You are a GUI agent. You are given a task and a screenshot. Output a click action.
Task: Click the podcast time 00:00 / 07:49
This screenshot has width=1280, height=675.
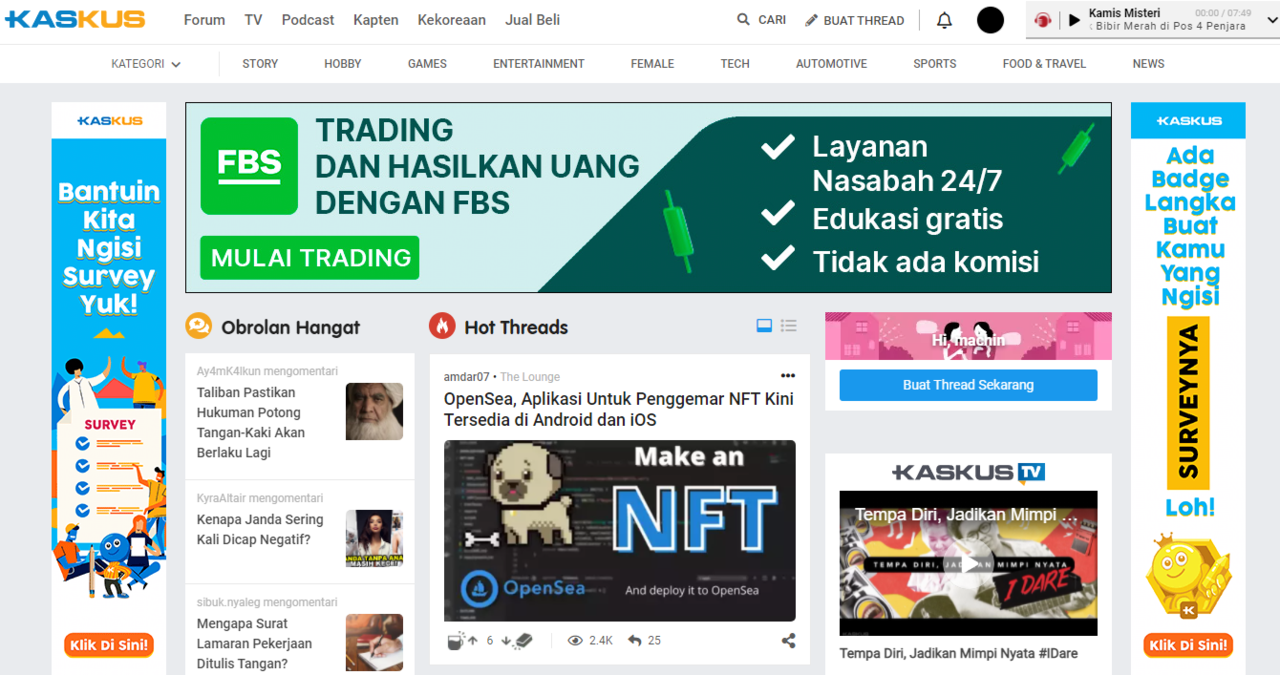point(1223,13)
